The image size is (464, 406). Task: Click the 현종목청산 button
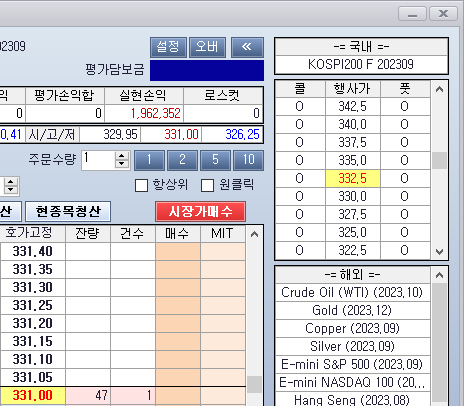(x=68, y=211)
